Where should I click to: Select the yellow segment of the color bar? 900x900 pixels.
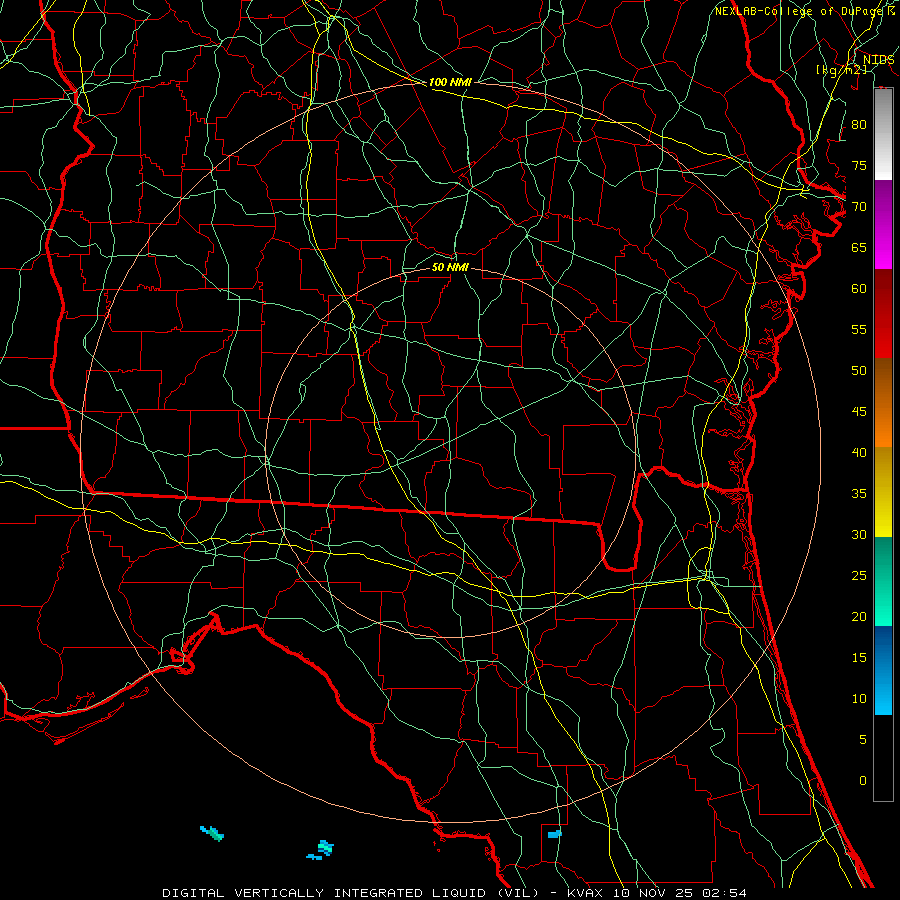click(x=883, y=492)
